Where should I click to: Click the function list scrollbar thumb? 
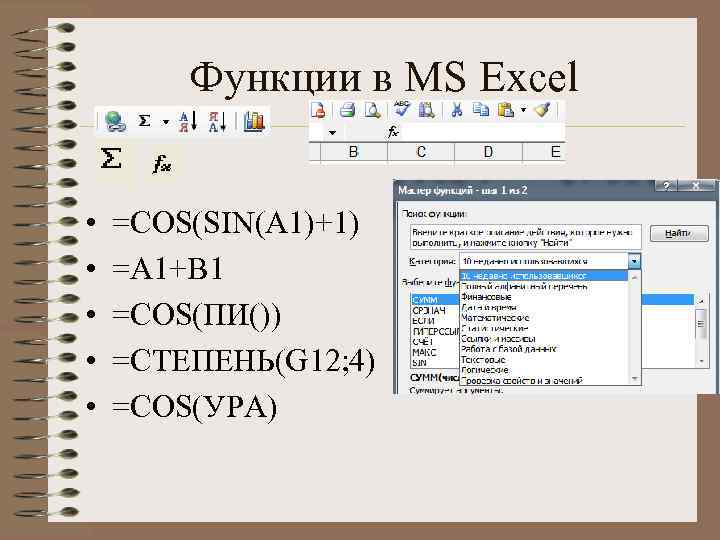tap(701, 324)
